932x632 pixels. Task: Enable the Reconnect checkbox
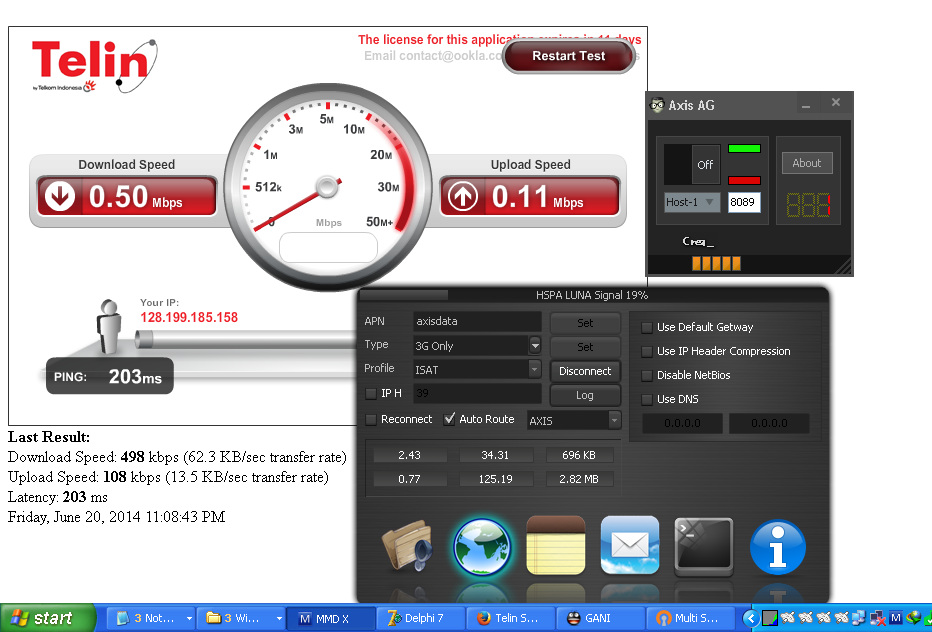[371, 420]
